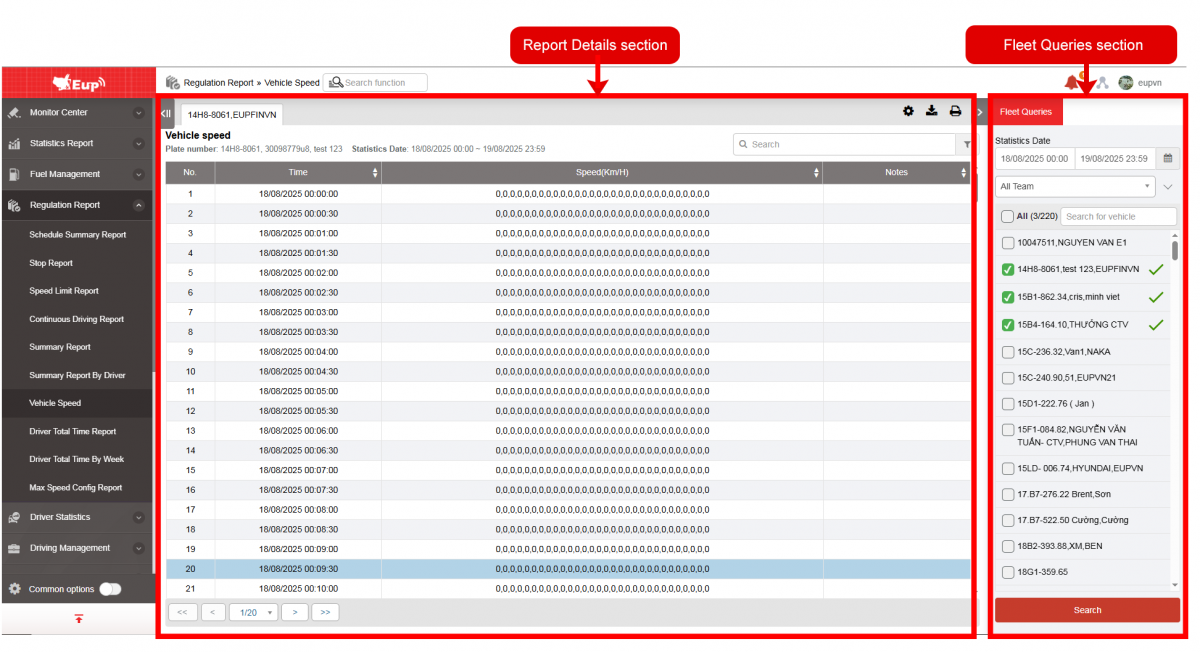Select the Fleet Queries tab
The image size is (1200, 652).
[x=1026, y=112]
